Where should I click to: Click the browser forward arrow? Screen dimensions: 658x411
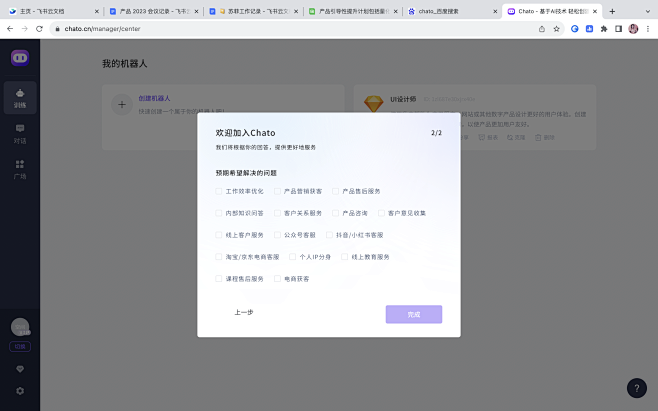click(25, 29)
